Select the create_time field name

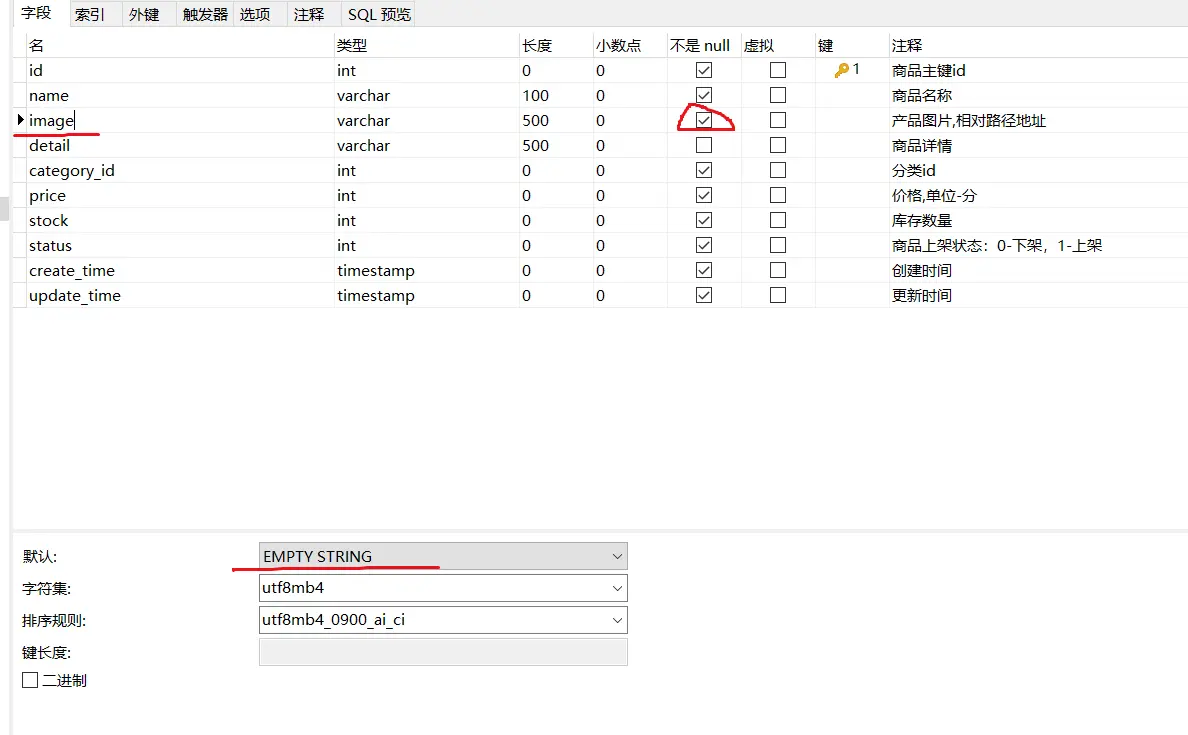180,271
